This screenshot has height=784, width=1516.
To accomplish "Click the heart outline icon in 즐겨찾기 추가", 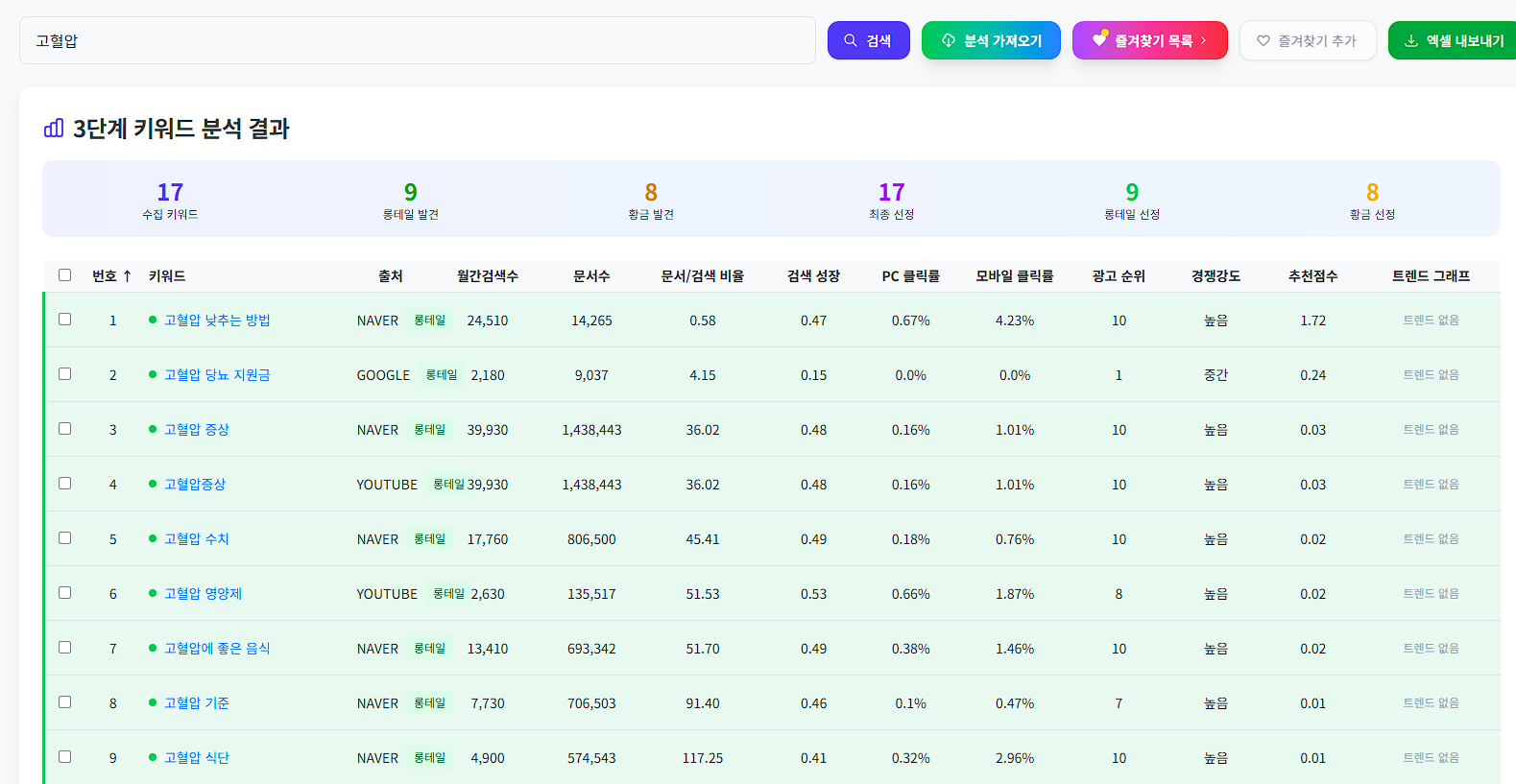I will click(1263, 40).
